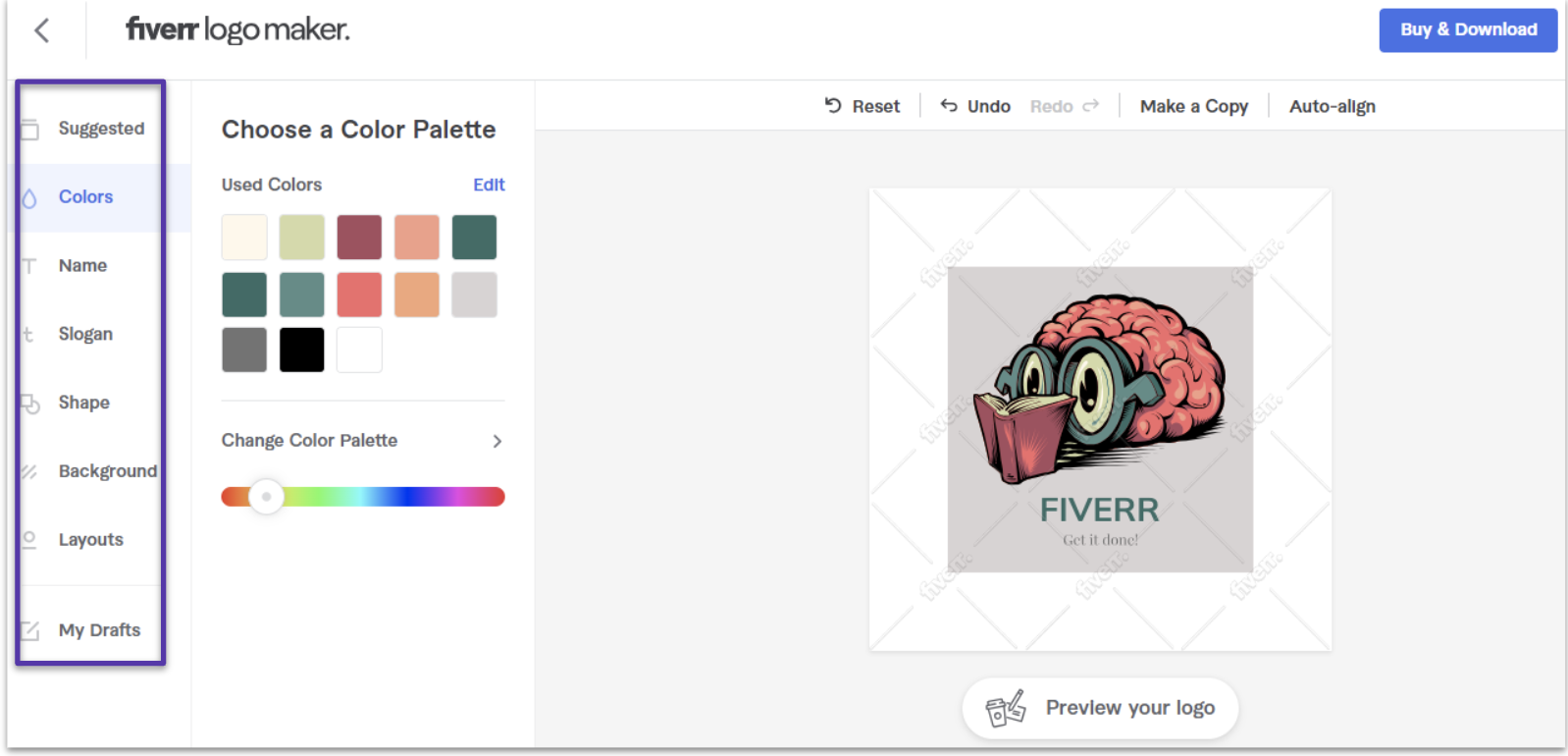Open the Slogan tab
This screenshot has width=1568, height=756.
coord(85,335)
